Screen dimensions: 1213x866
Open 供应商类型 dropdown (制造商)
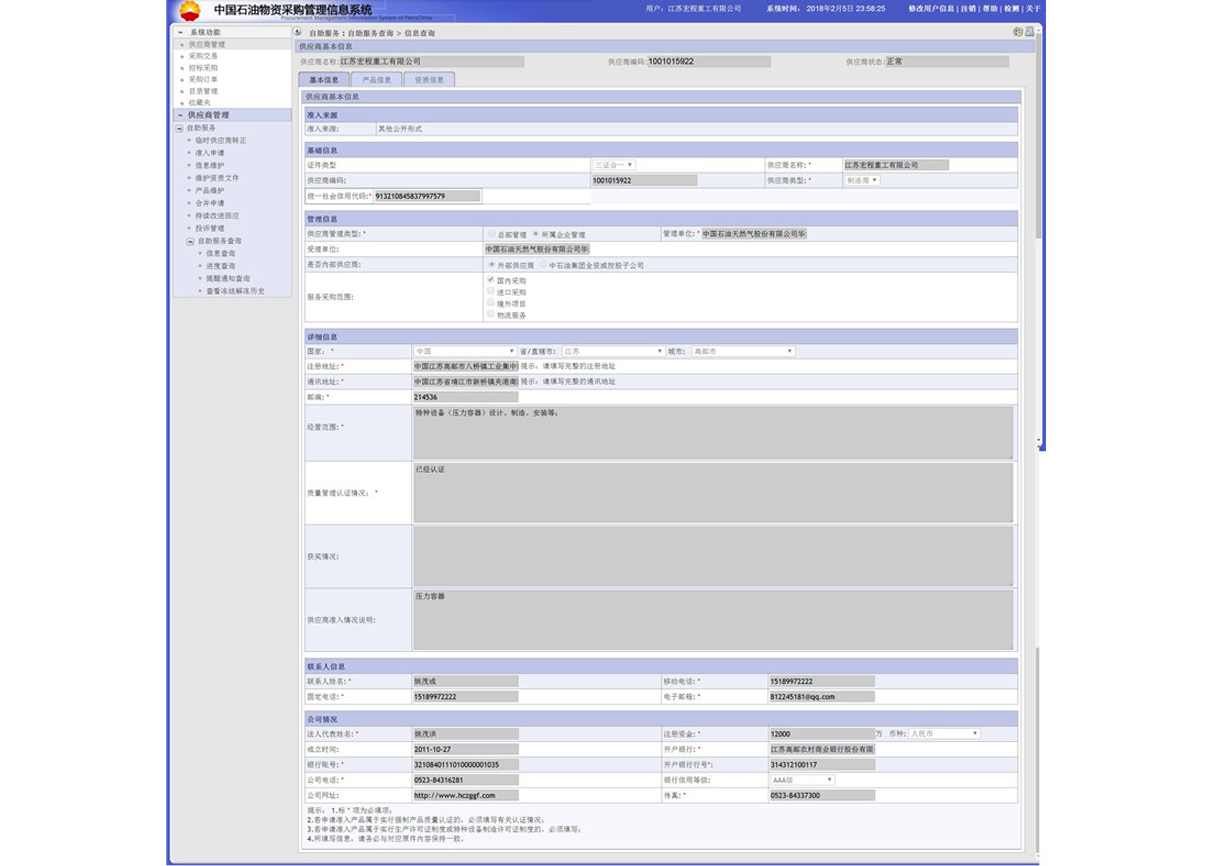coord(862,180)
